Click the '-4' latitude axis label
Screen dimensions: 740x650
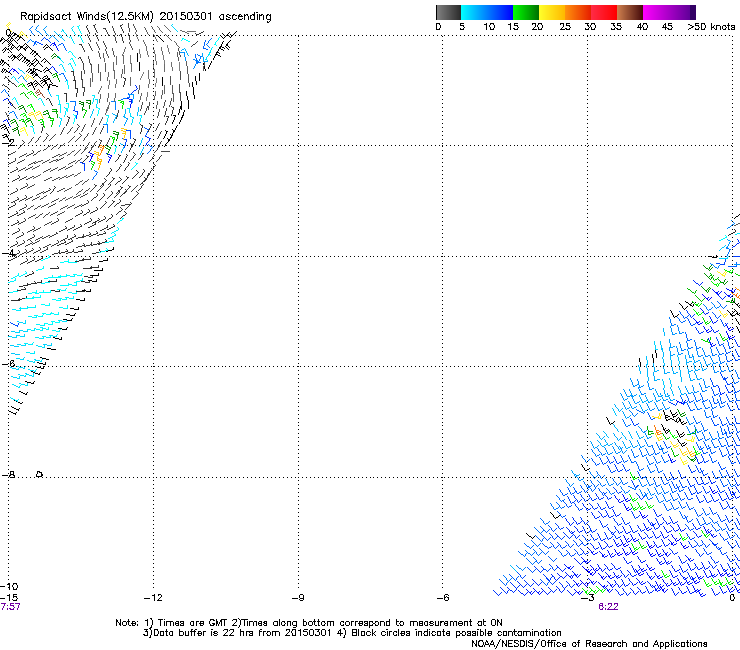pyautogui.click(x=8, y=253)
